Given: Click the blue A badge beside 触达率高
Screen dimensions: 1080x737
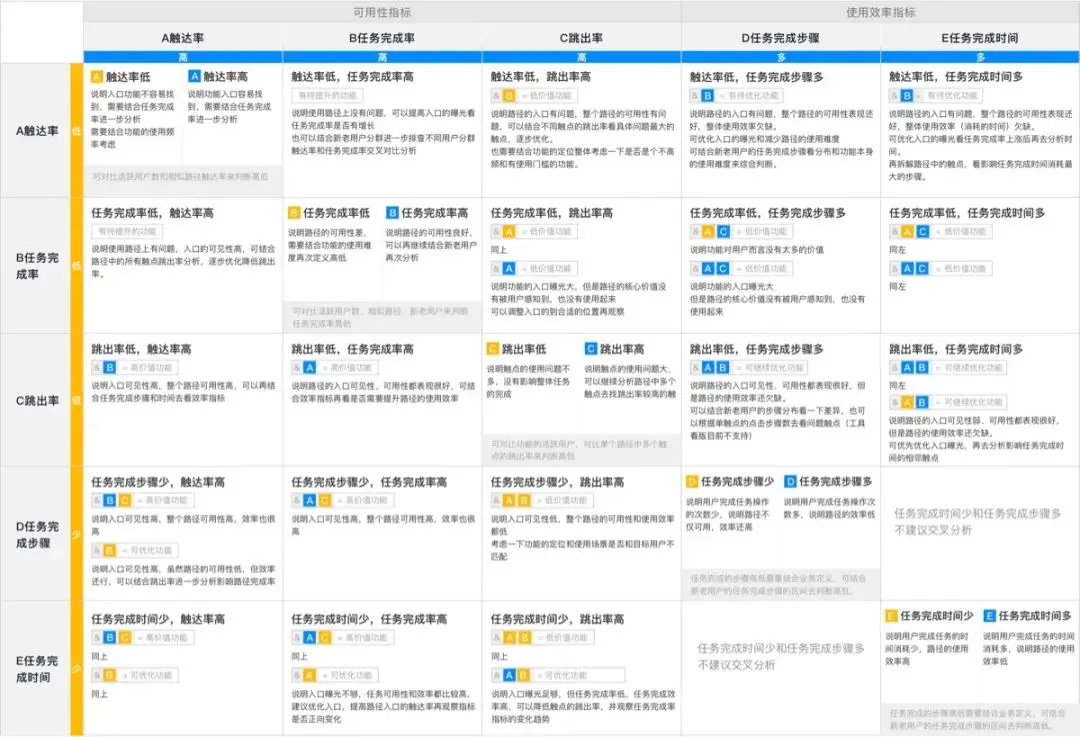Looking at the screenshot, I should [195, 76].
